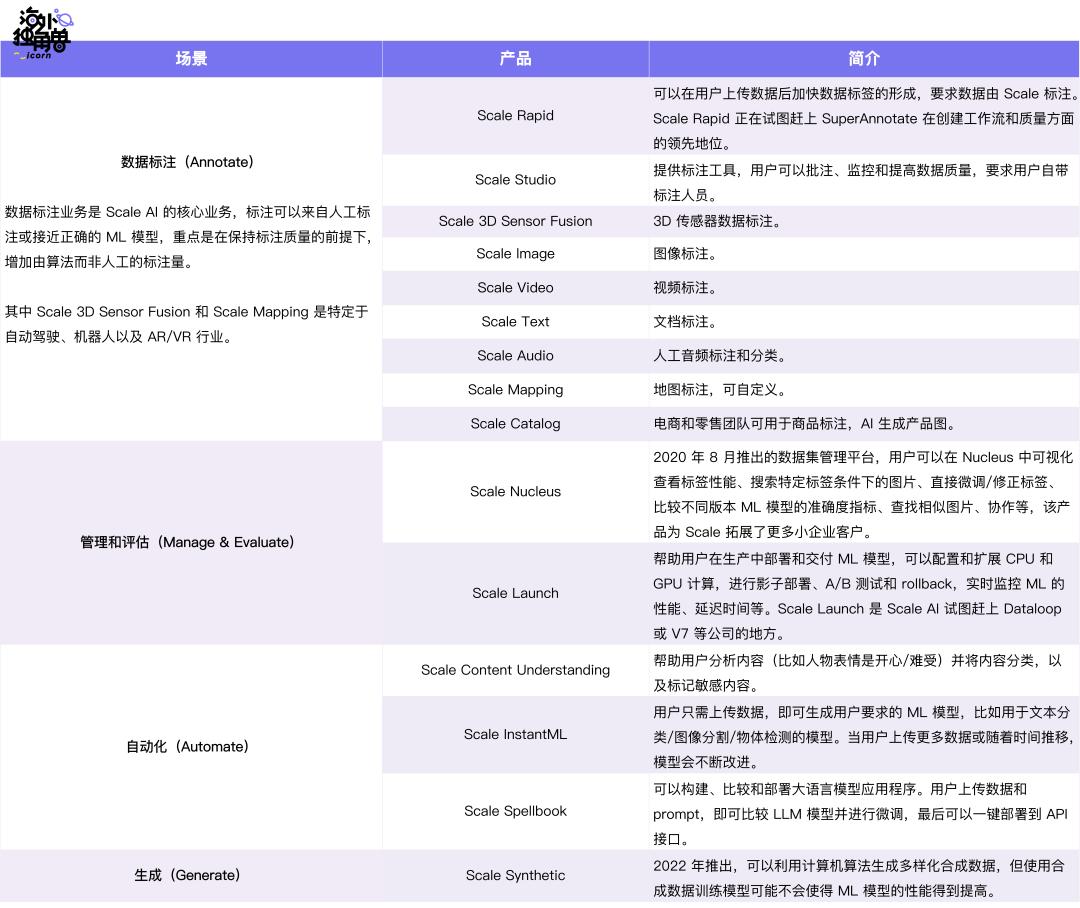Select the Scale Spellbook cell
The image size is (1080, 908).
click(515, 811)
